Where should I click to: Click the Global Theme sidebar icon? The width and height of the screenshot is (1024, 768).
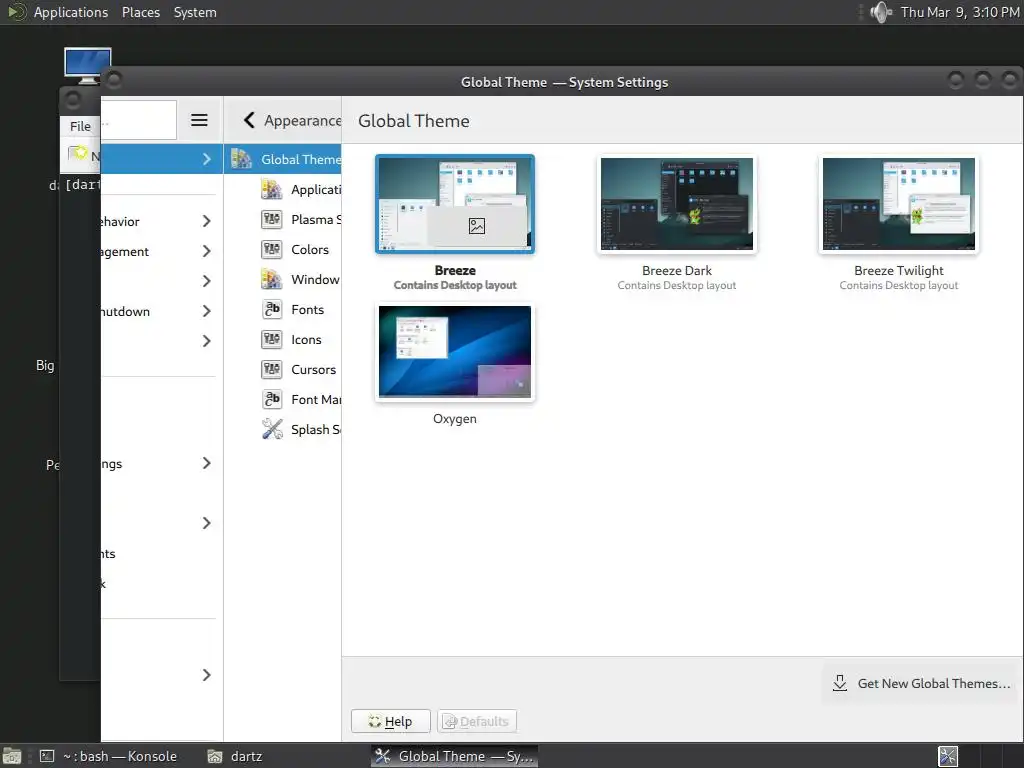[x=242, y=159]
